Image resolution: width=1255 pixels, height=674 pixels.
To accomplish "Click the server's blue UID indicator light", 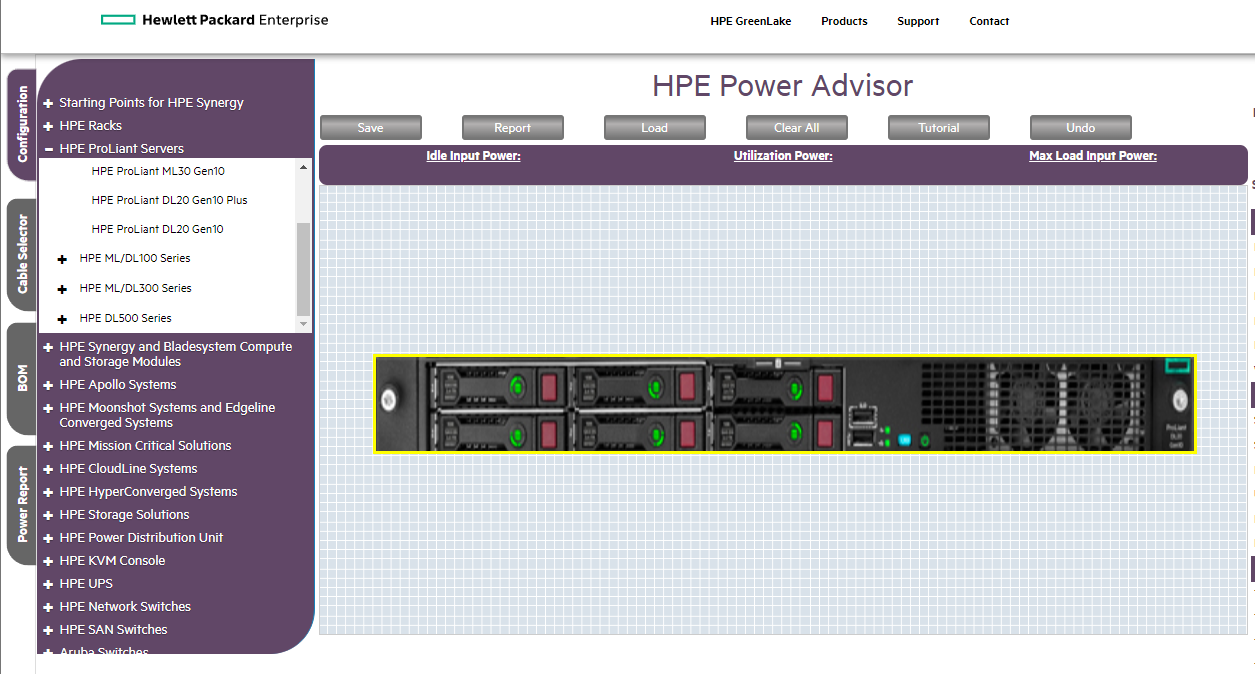I will (x=905, y=440).
